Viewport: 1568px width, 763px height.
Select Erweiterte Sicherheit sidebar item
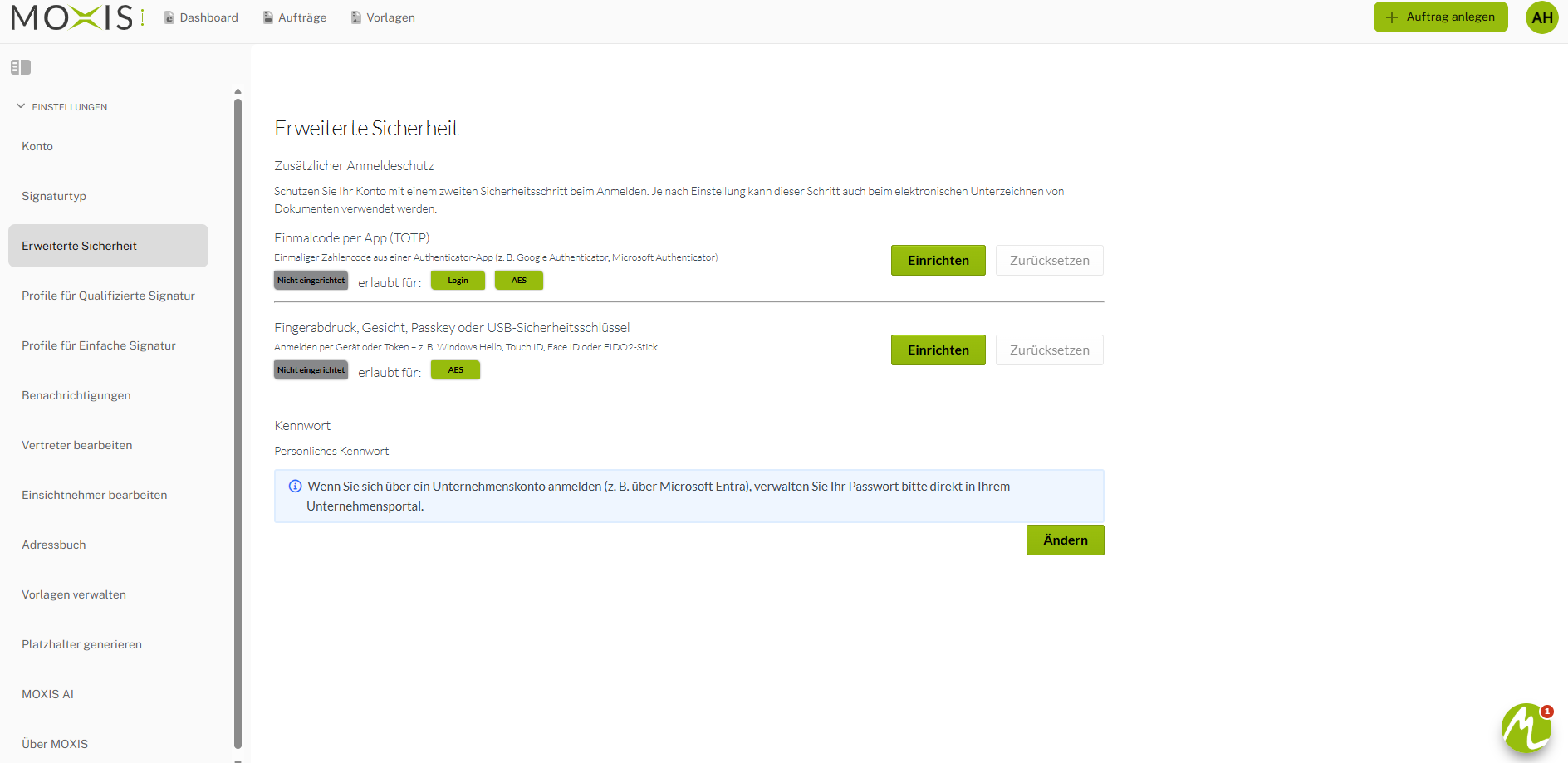point(108,246)
